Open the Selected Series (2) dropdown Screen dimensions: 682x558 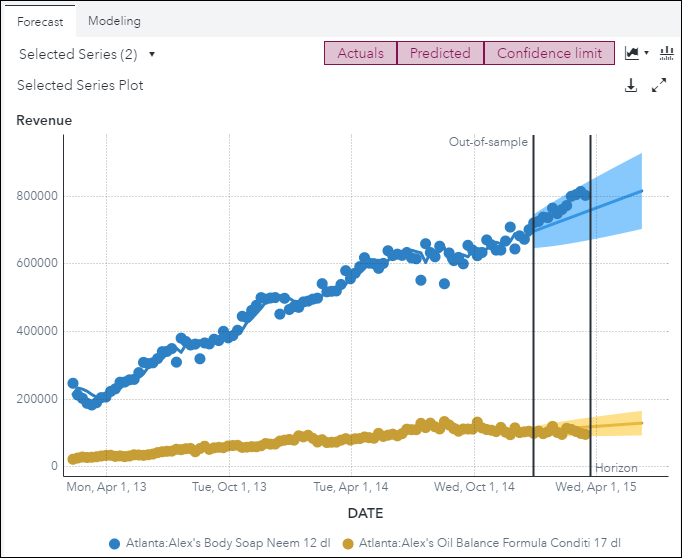pos(87,54)
